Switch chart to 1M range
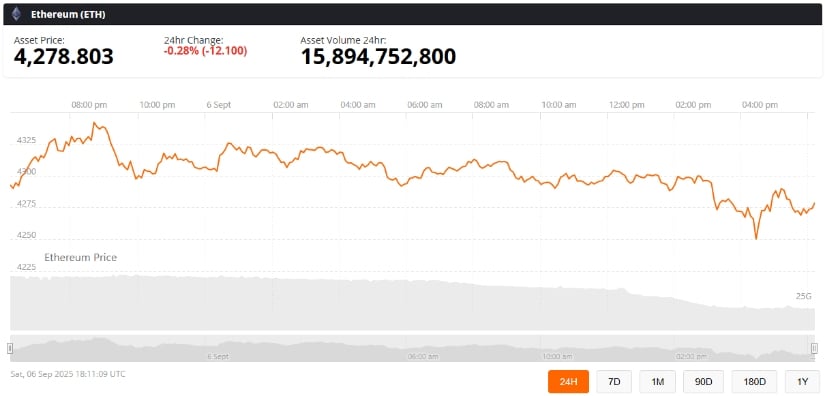This screenshot has width=825, height=396. [x=657, y=381]
